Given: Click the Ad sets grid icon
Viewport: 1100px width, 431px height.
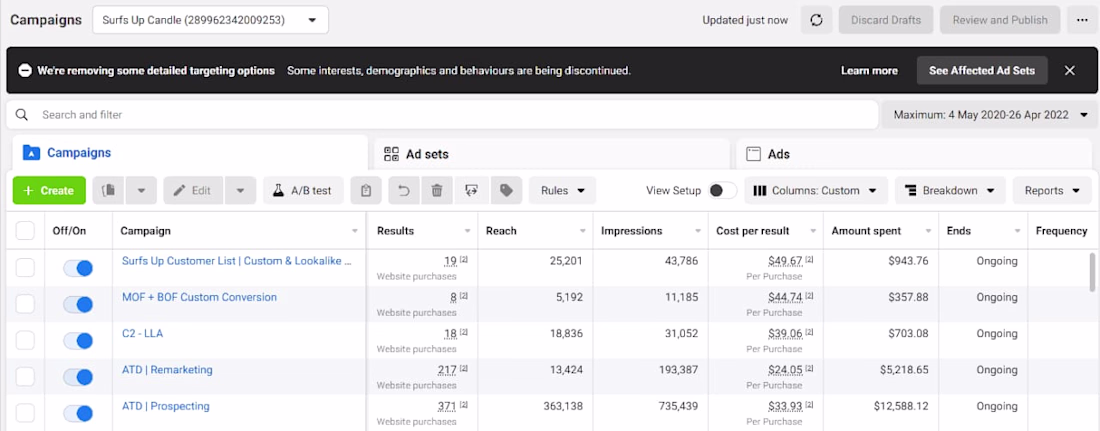Looking at the screenshot, I should [x=391, y=154].
